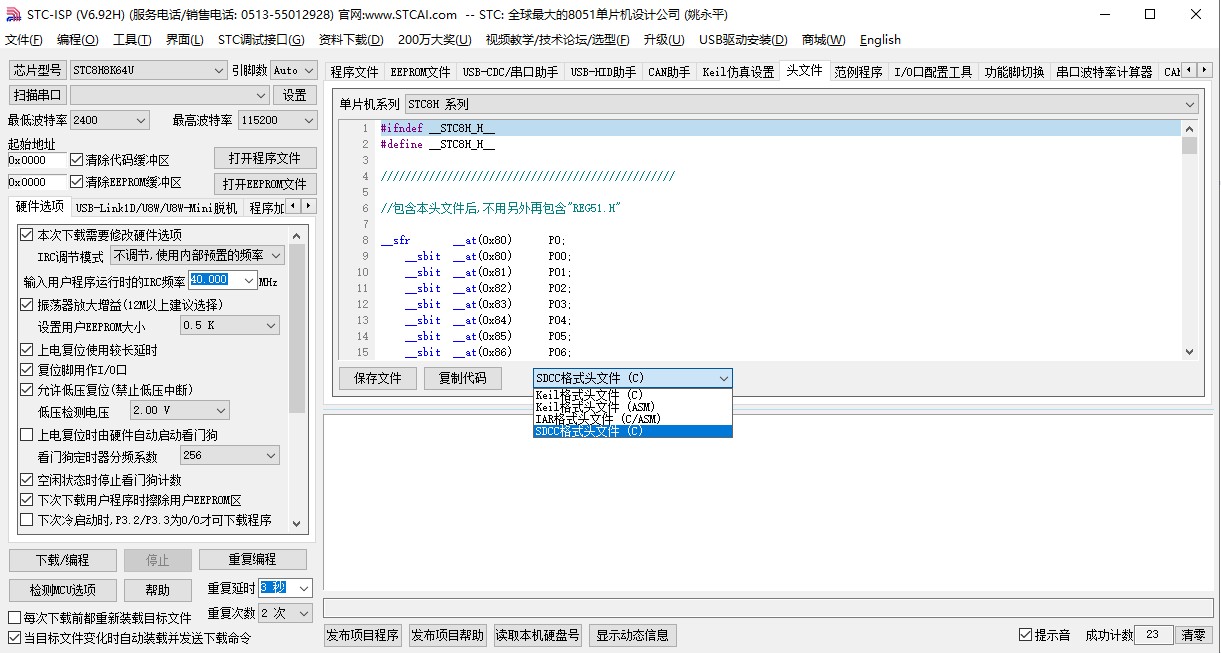Toggle '空闲状态时停止看门狗计数' checkbox
Screen dimensions: 1221x653
(27, 480)
